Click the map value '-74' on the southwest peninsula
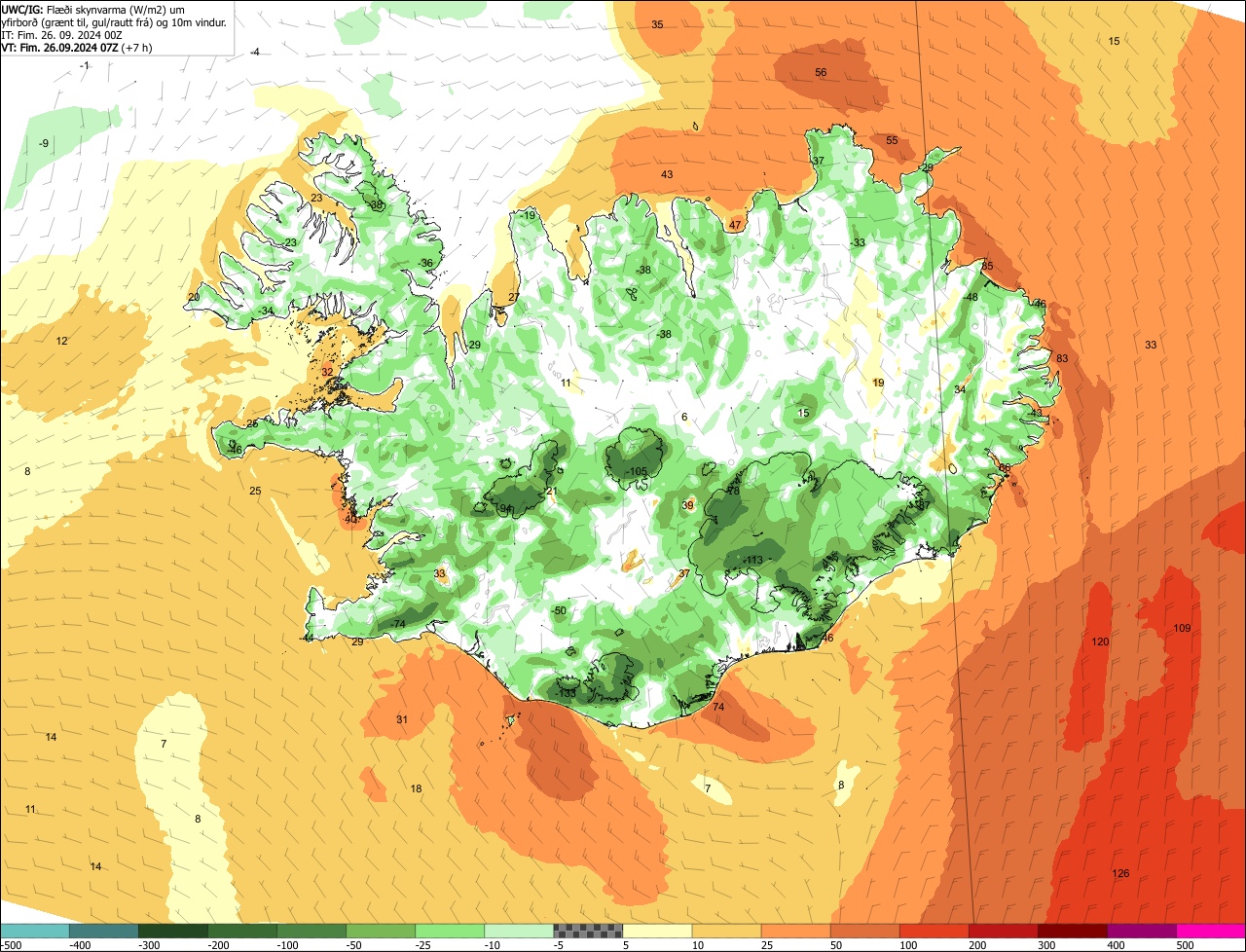Image resolution: width=1246 pixels, height=952 pixels. click(397, 624)
